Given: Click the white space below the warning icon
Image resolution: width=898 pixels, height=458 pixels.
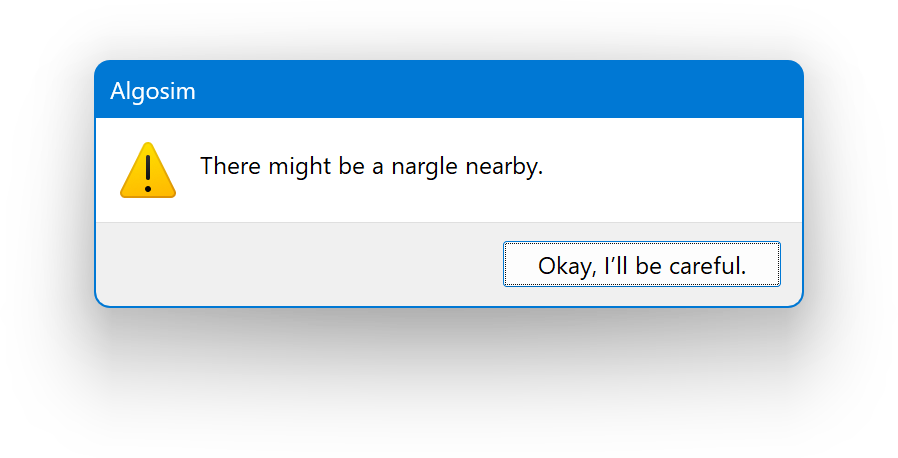Looking at the screenshot, I should coord(148,210).
